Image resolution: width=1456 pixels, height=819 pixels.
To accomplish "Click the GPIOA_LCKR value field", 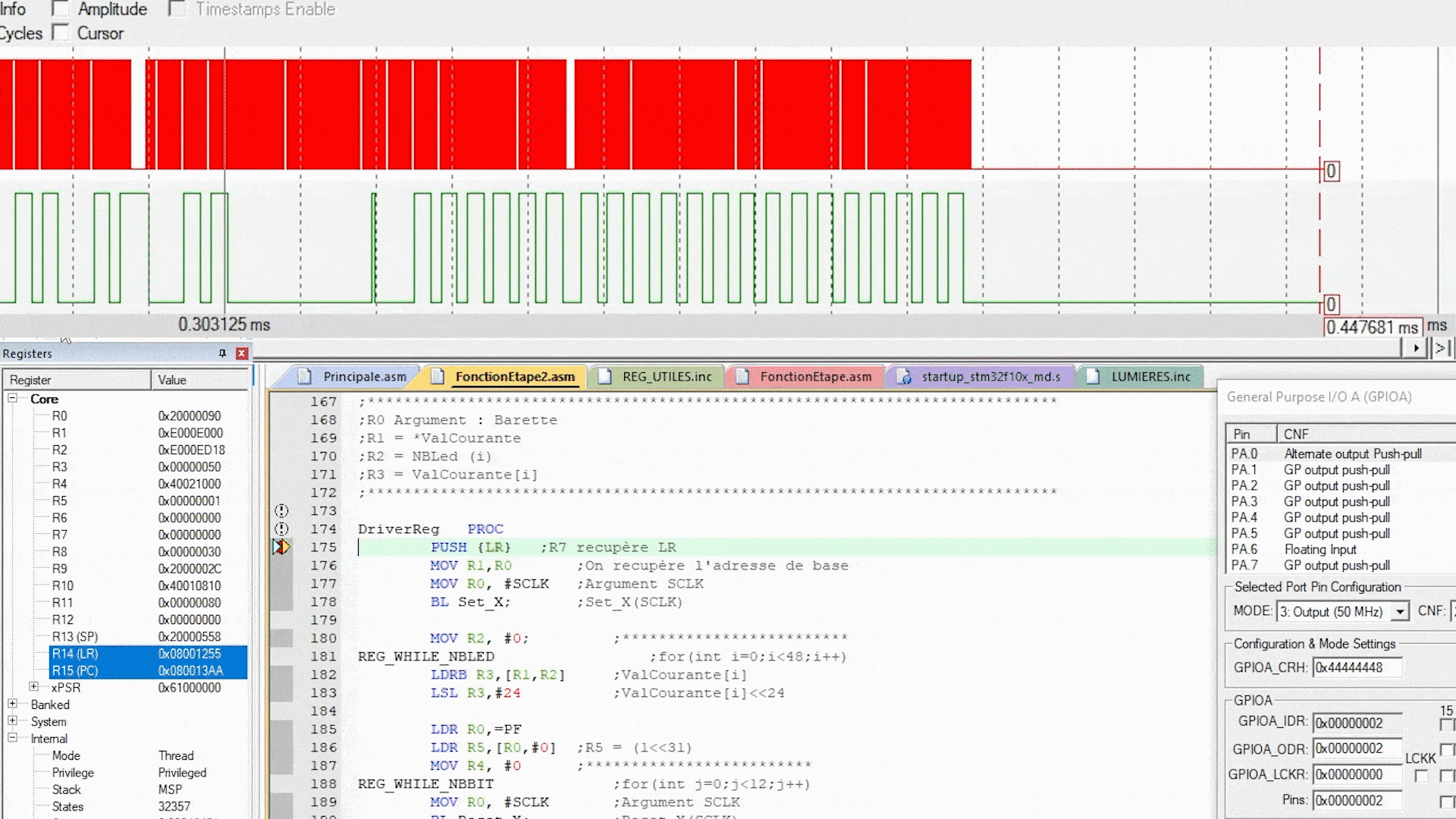I will point(1357,774).
